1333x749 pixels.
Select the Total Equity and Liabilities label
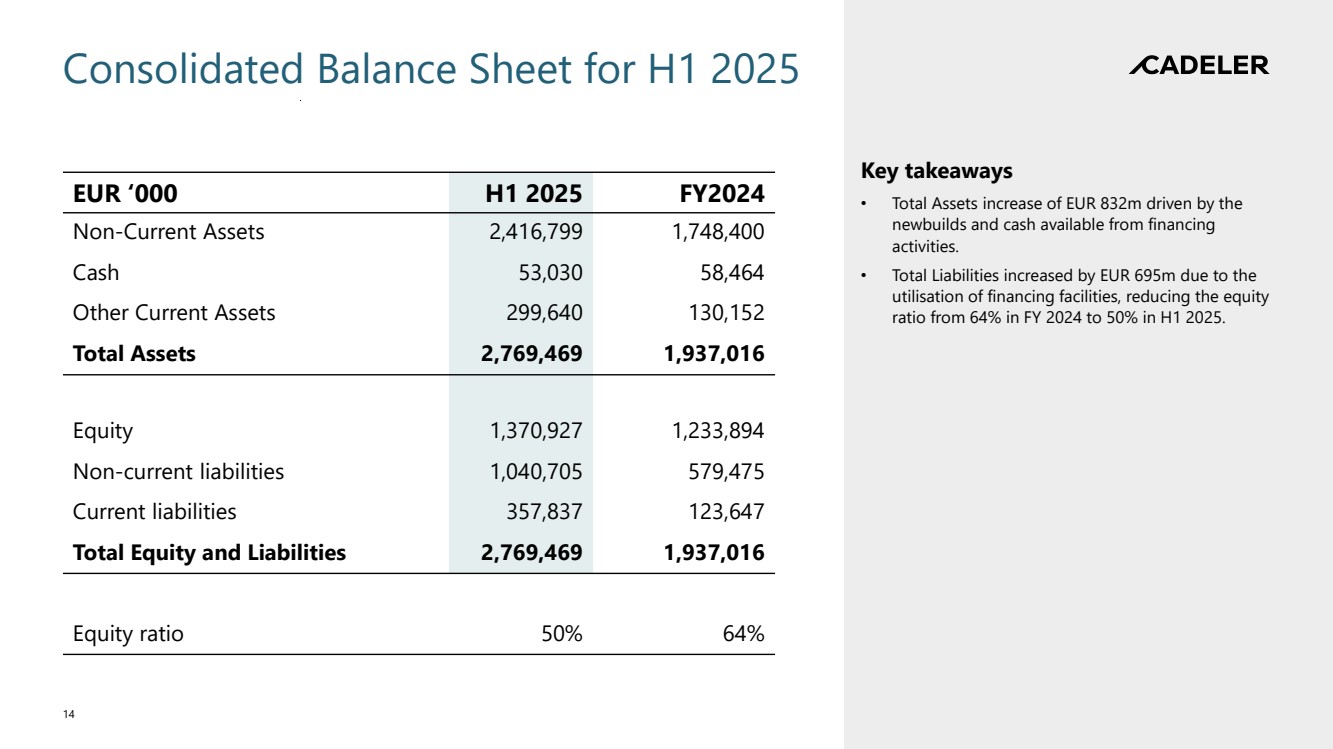click(209, 552)
